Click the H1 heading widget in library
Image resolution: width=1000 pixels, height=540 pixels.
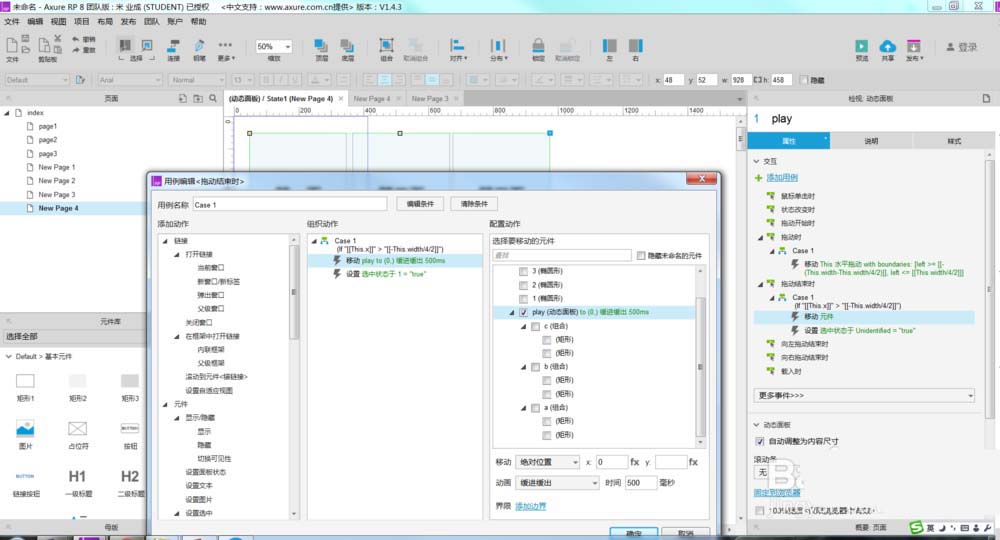(77, 476)
